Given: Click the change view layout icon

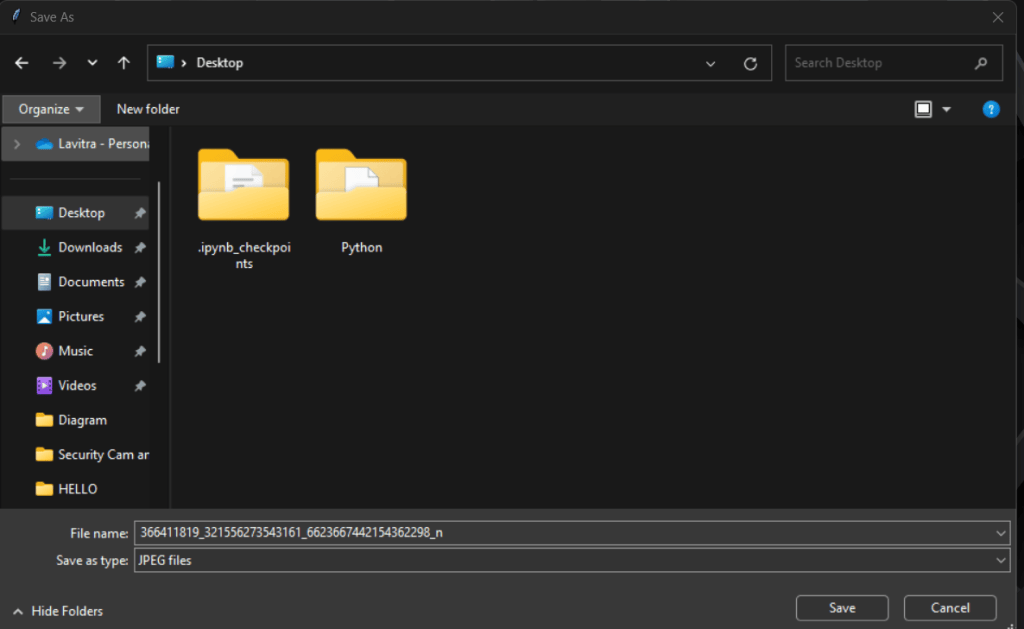Looking at the screenshot, I should coord(923,109).
